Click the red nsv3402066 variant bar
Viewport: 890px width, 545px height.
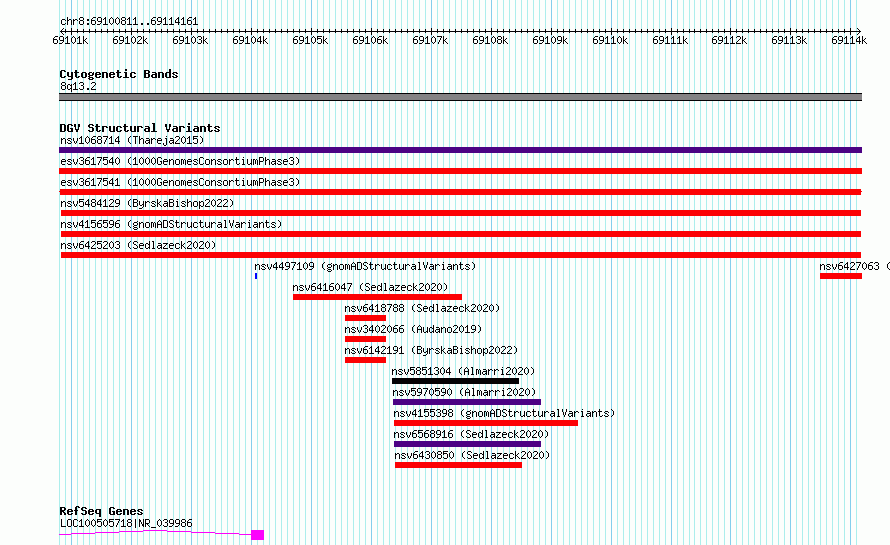[x=366, y=339]
